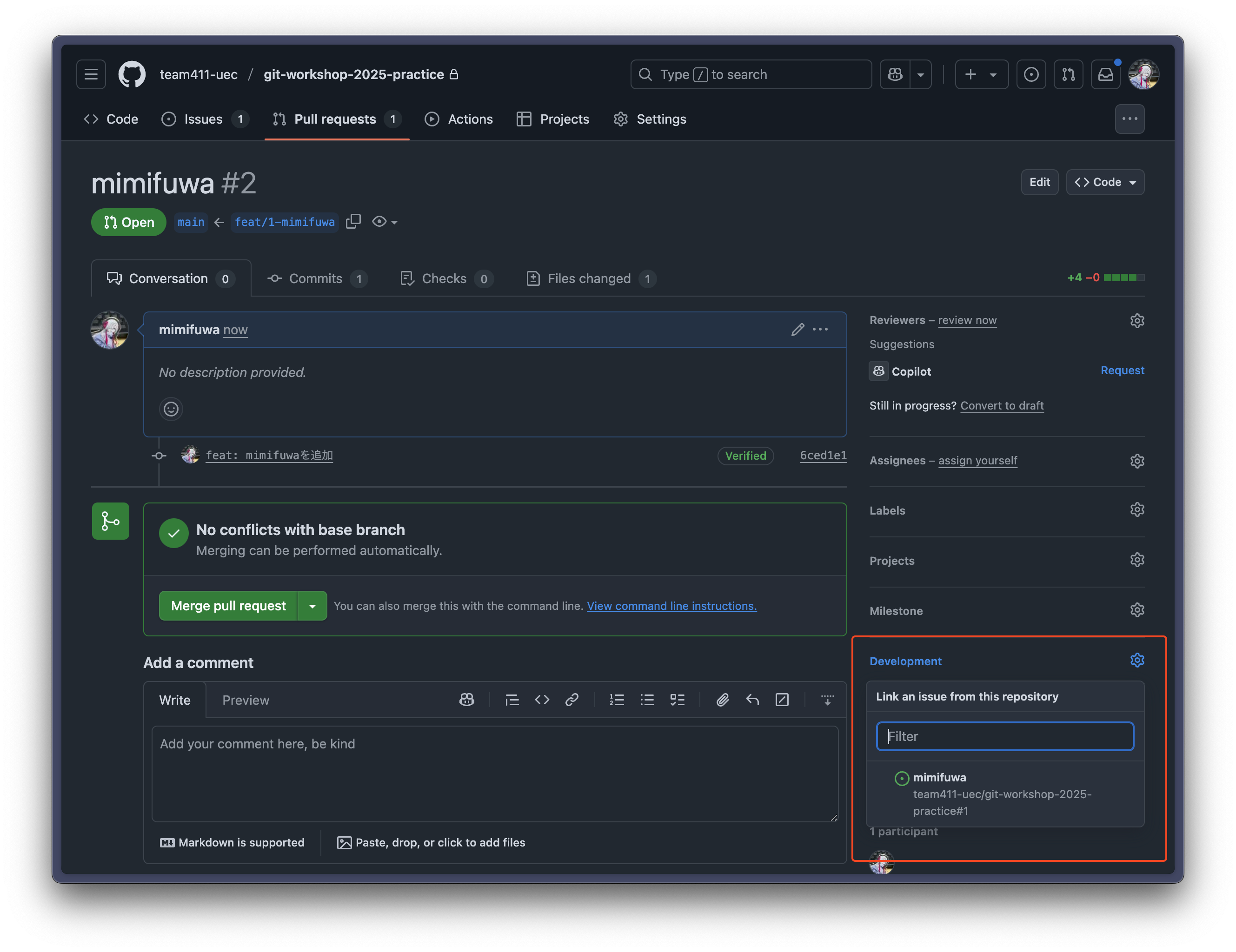Image resolution: width=1236 pixels, height=952 pixels.
Task: Open the Code dropdown button
Action: click(1105, 182)
